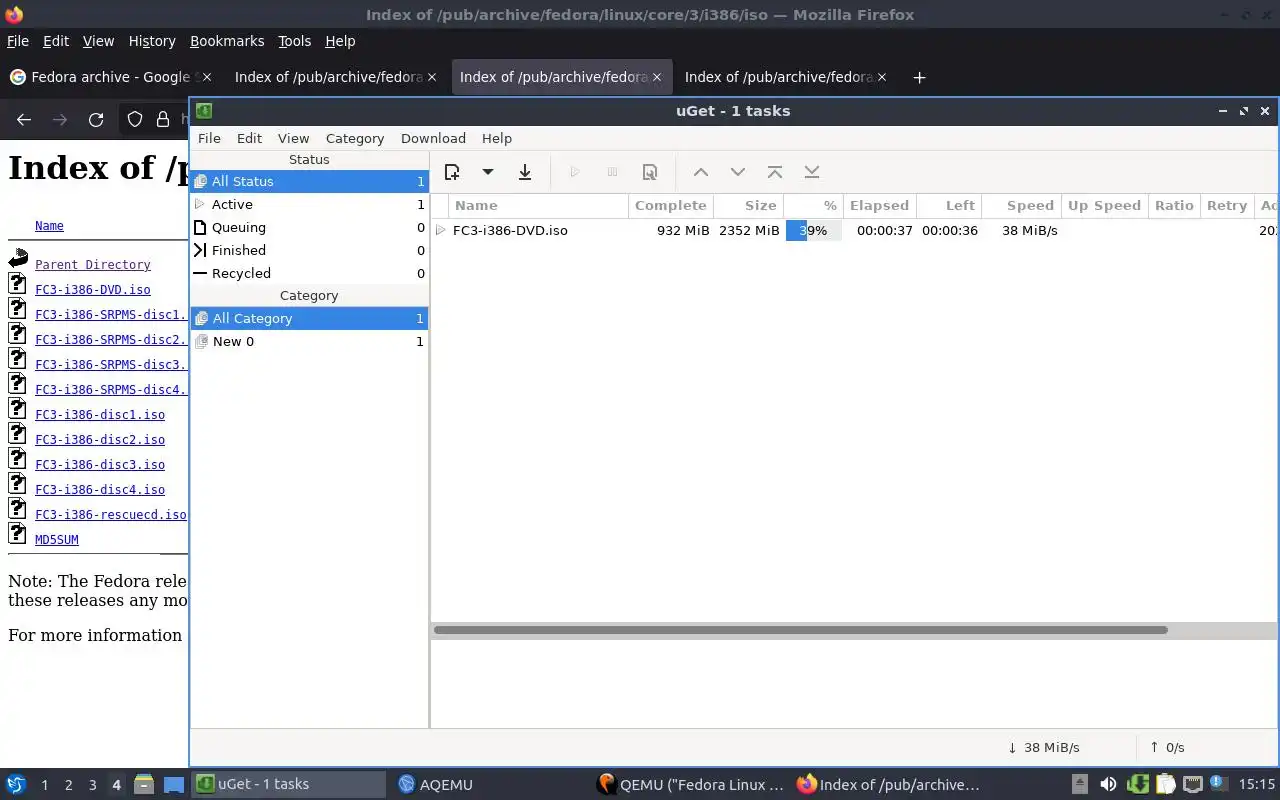This screenshot has height=800, width=1280.
Task: Click the Firefox Reload button
Action: 96,120
